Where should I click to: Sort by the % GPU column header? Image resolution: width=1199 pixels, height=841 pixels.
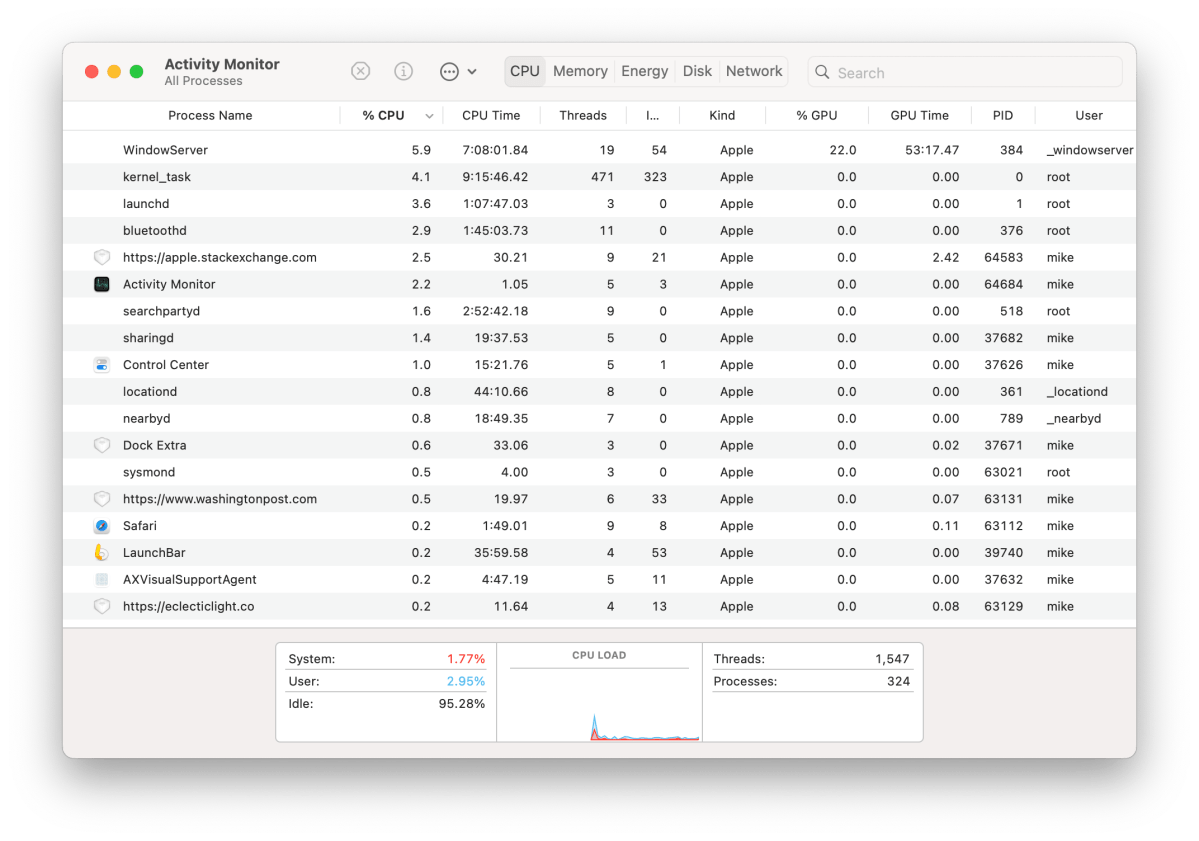(817, 115)
